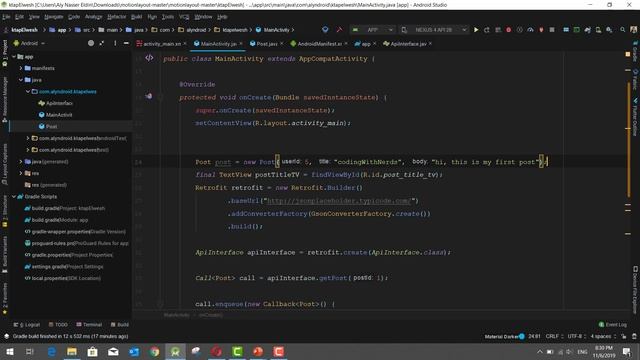This screenshot has width=640, height=360.
Task: Collapse all with the Project panel arrows icon
Action: coord(102,43)
